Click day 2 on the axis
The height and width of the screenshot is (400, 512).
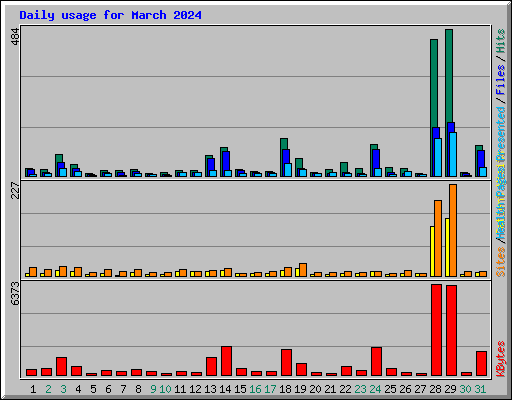[48, 389]
